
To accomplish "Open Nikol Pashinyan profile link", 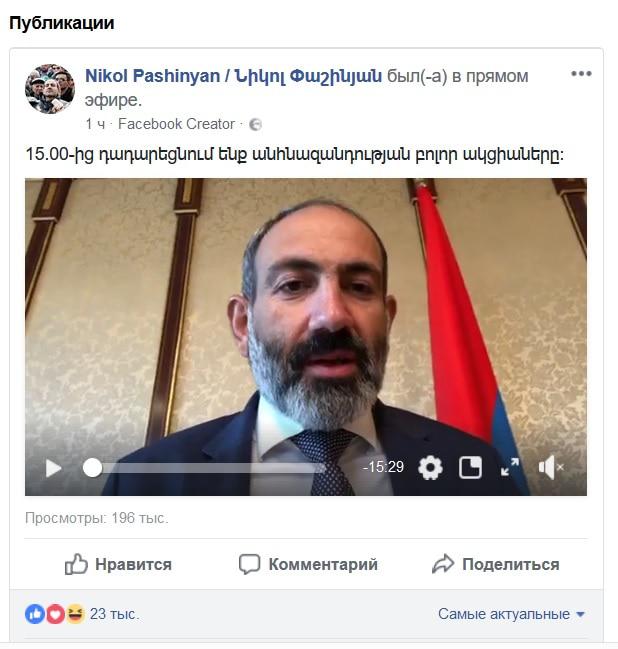I will [x=233, y=76].
